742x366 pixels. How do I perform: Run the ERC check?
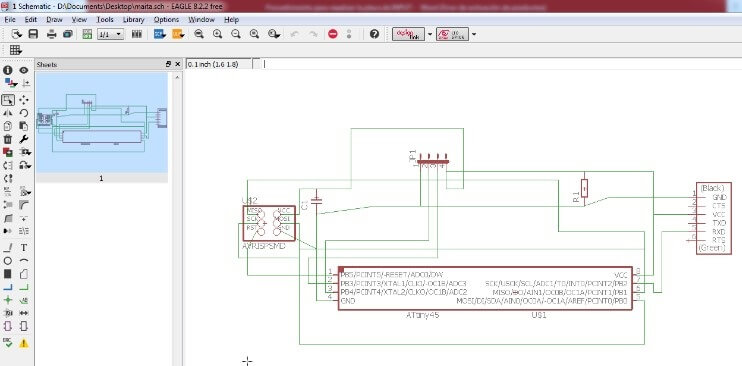pos(8,343)
